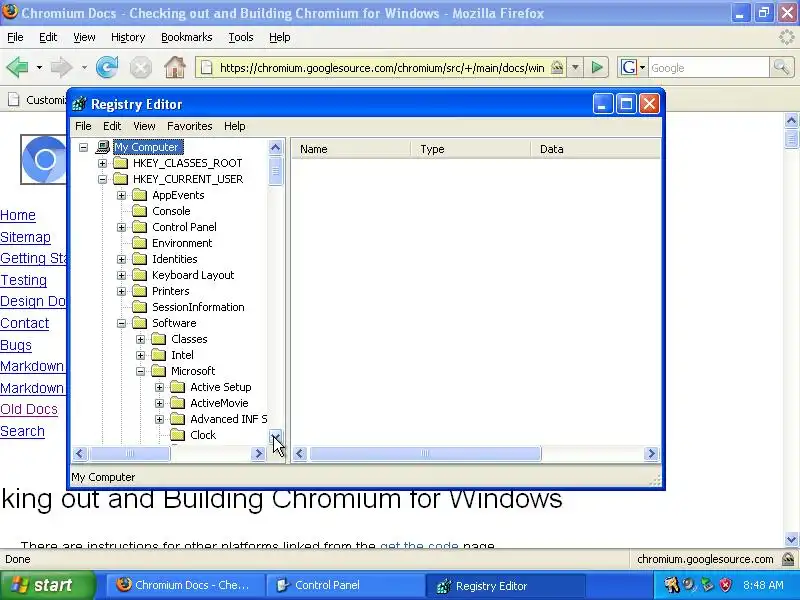Follow the Old Docs link
Image resolution: width=800 pixels, height=600 pixels.
point(29,409)
